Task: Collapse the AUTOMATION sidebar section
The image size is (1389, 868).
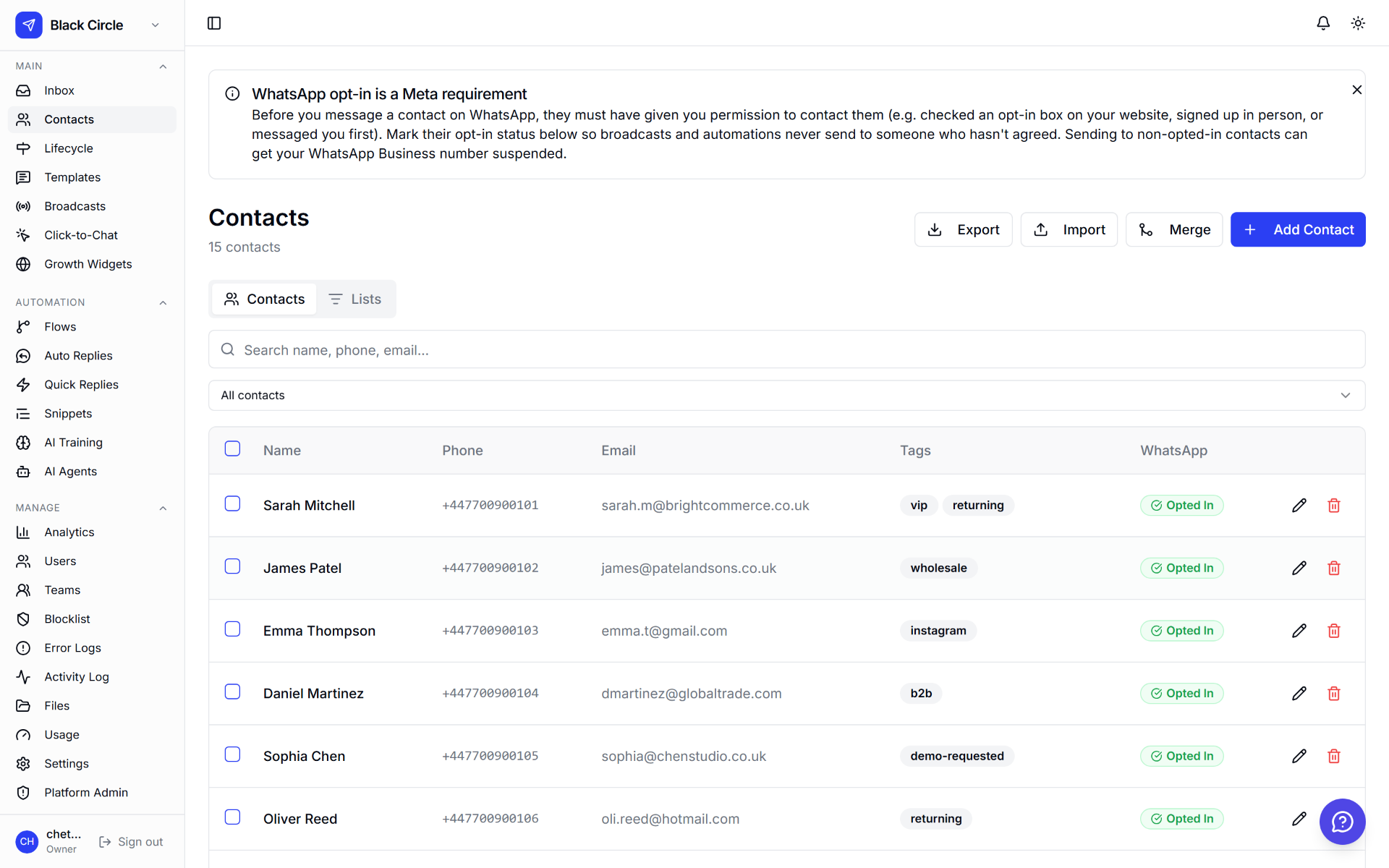Action: 163,302
